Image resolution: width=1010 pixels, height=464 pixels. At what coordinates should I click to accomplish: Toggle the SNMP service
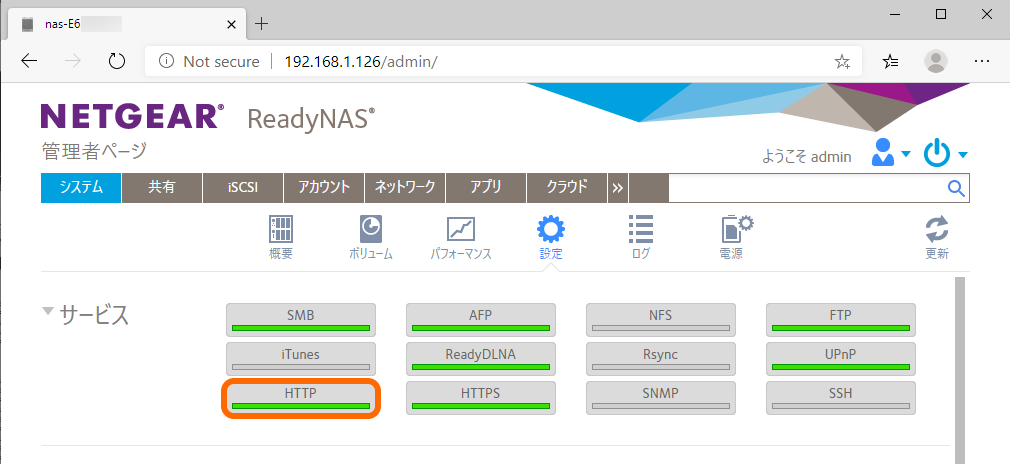(661, 398)
